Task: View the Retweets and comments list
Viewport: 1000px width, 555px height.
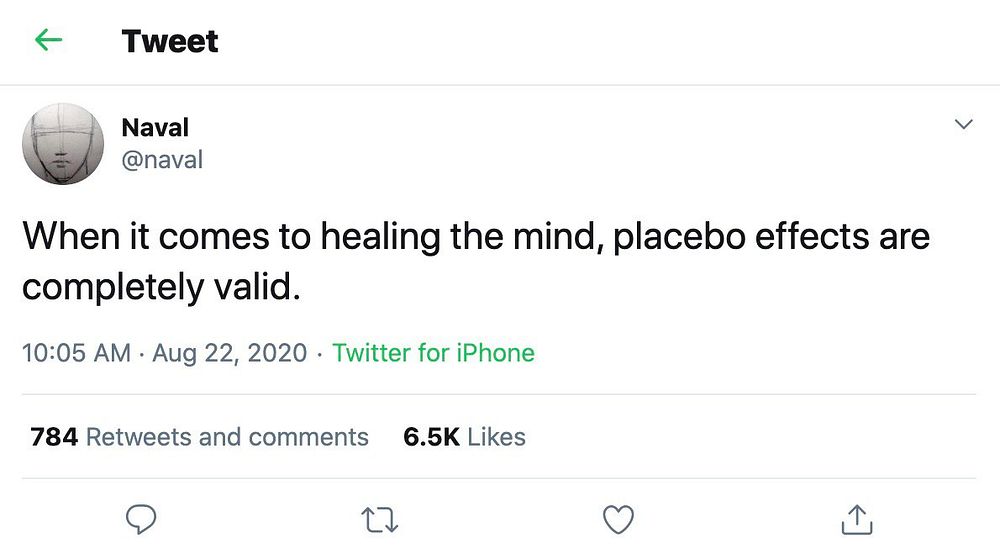Action: pyautogui.click(x=227, y=437)
